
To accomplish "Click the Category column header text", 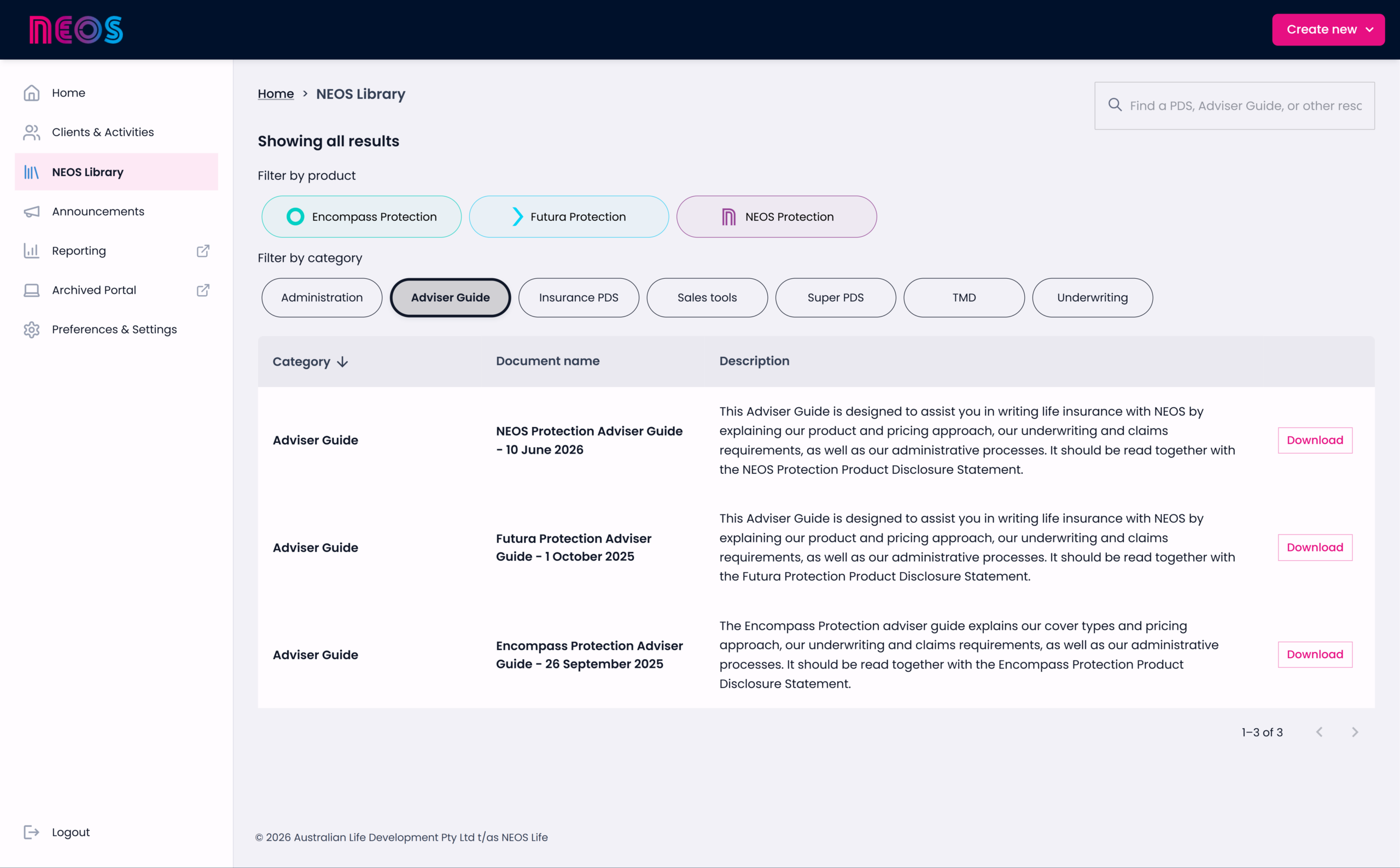I will pos(301,362).
